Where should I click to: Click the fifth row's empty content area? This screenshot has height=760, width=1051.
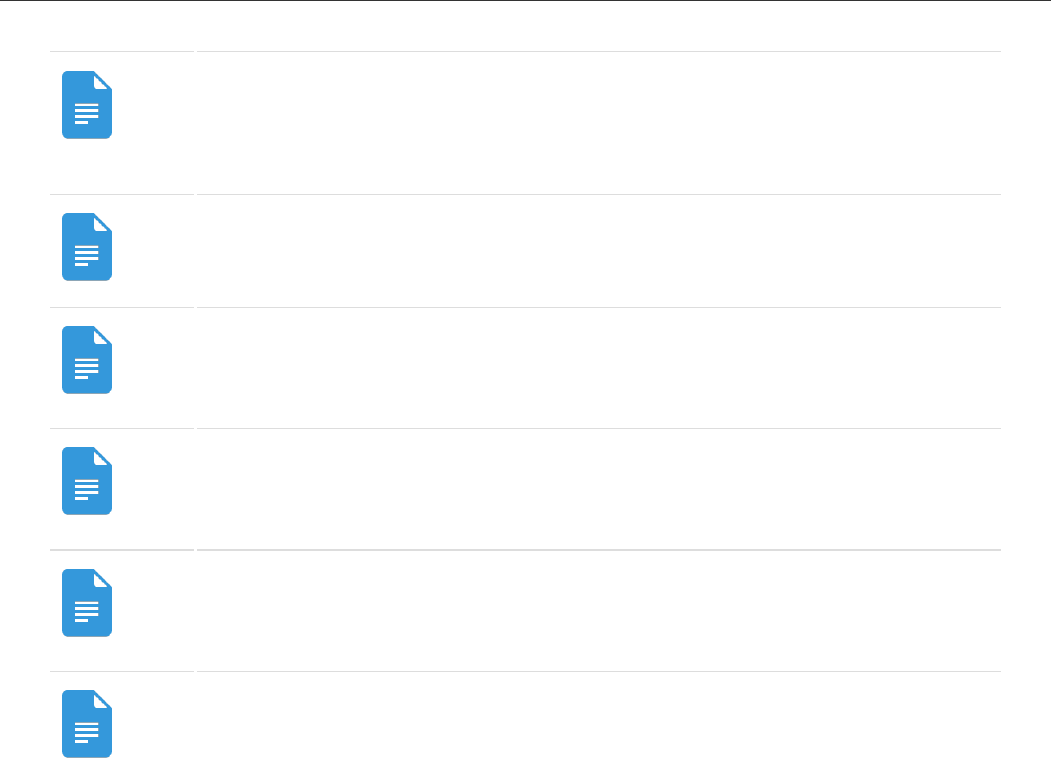[x=598, y=611]
